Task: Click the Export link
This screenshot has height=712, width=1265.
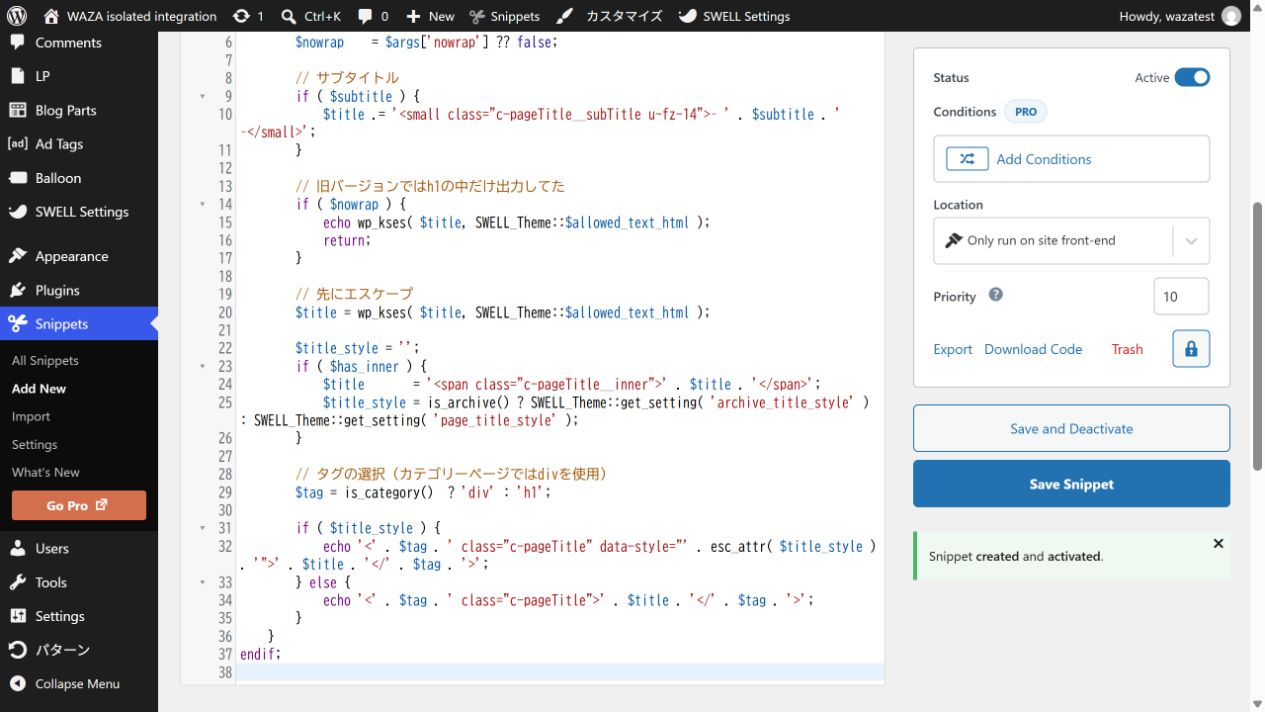Action: click(x=952, y=349)
